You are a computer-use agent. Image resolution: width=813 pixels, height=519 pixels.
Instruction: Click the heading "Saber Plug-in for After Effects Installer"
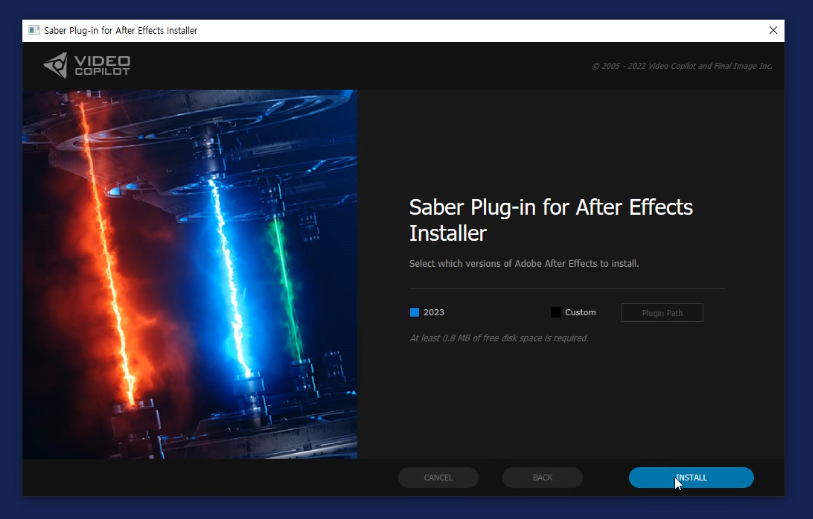pos(551,220)
